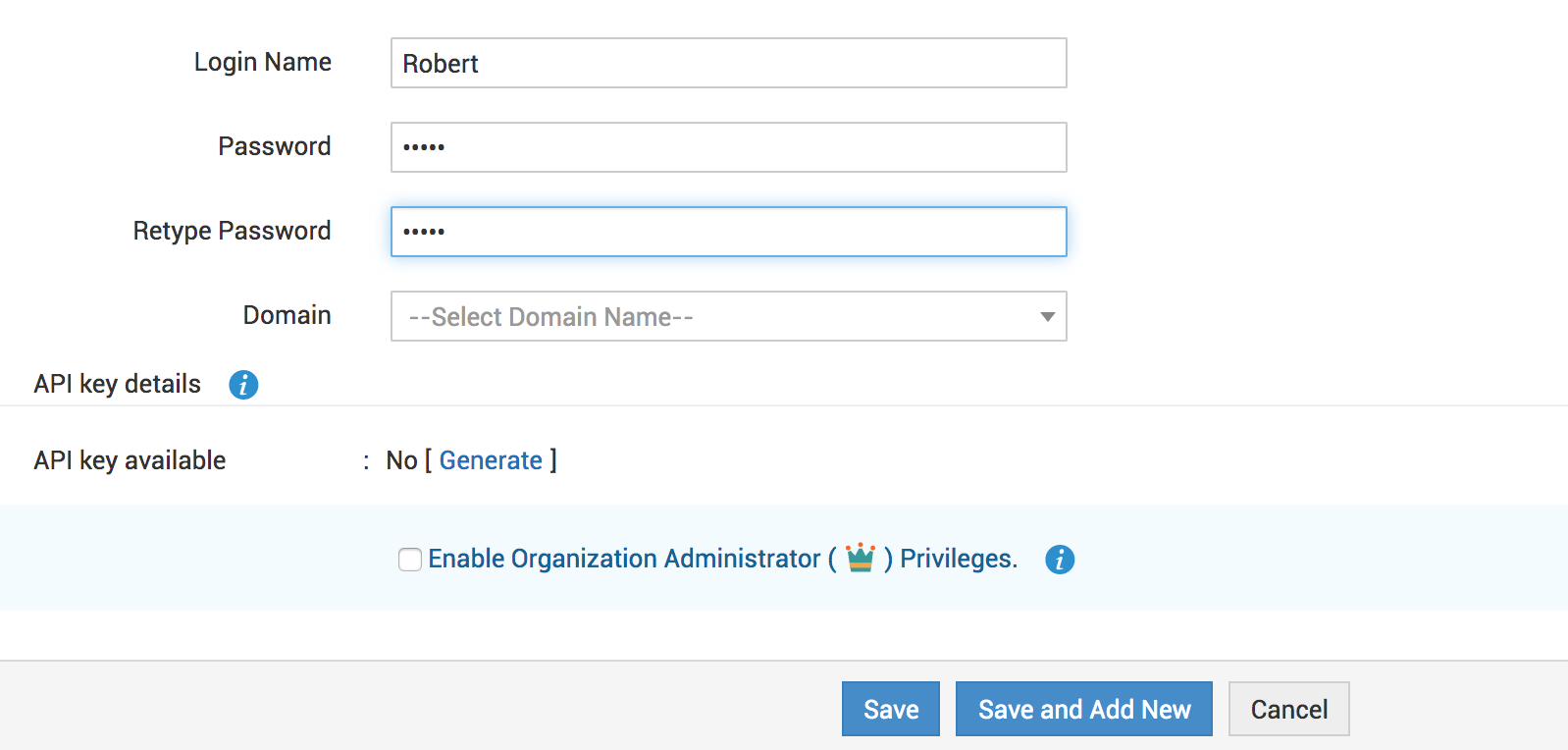Click into the Password input field
The image size is (1568, 750).
pos(728,147)
